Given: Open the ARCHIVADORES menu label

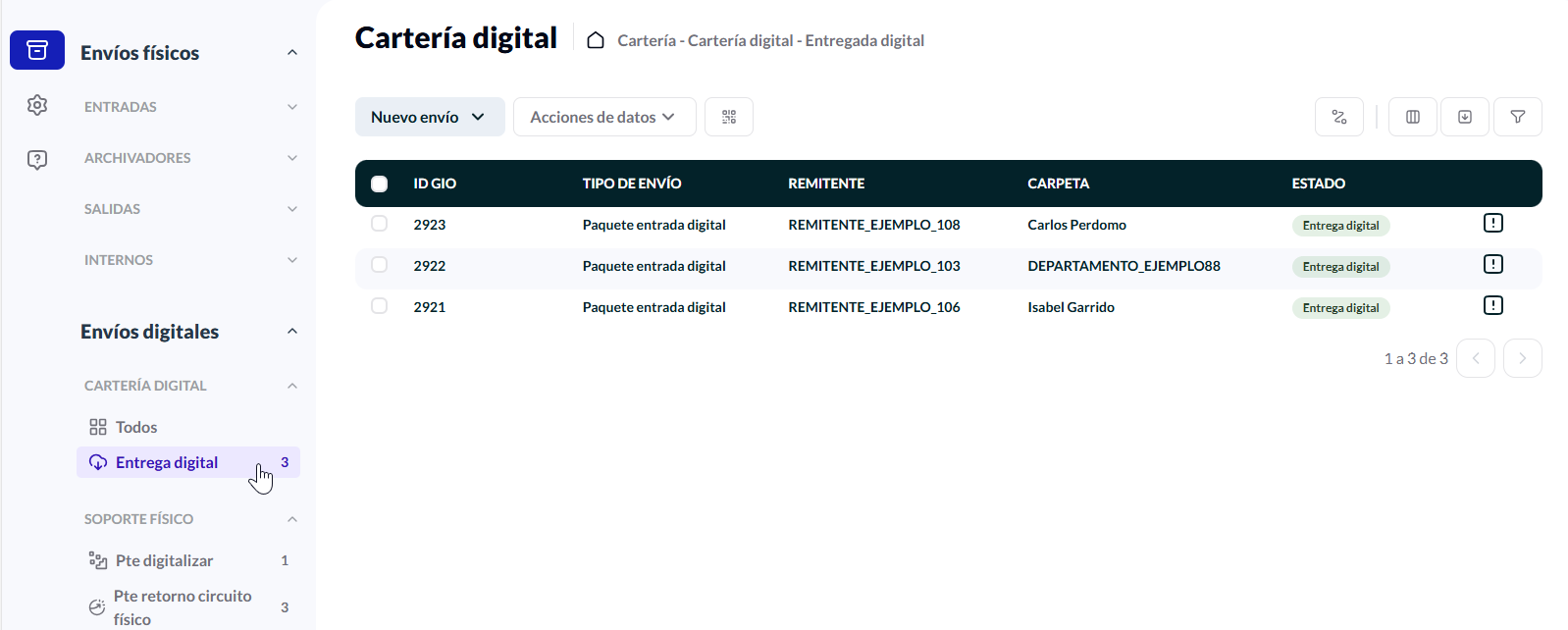Looking at the screenshot, I should (x=137, y=158).
